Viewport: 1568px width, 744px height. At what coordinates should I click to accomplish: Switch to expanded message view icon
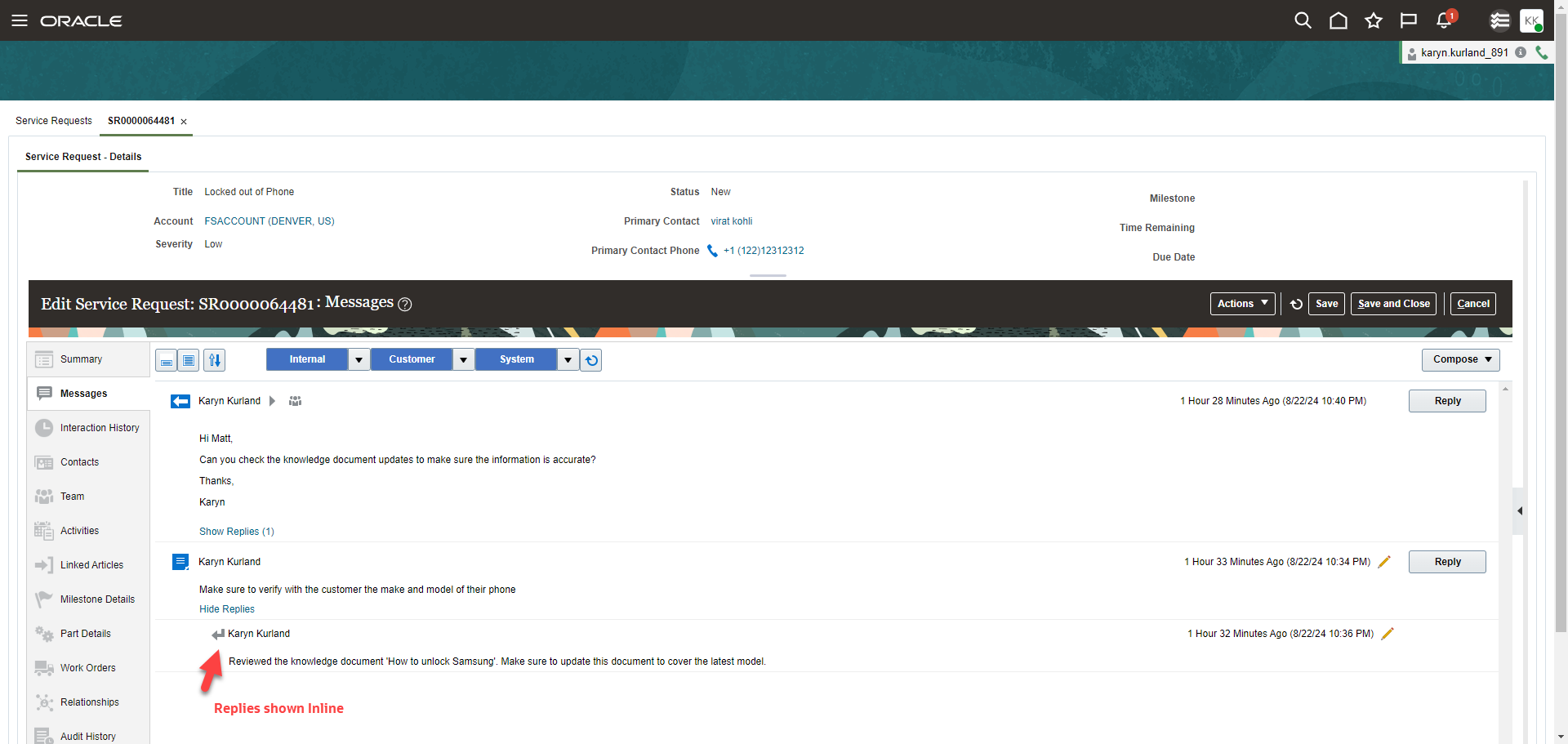[x=189, y=360]
